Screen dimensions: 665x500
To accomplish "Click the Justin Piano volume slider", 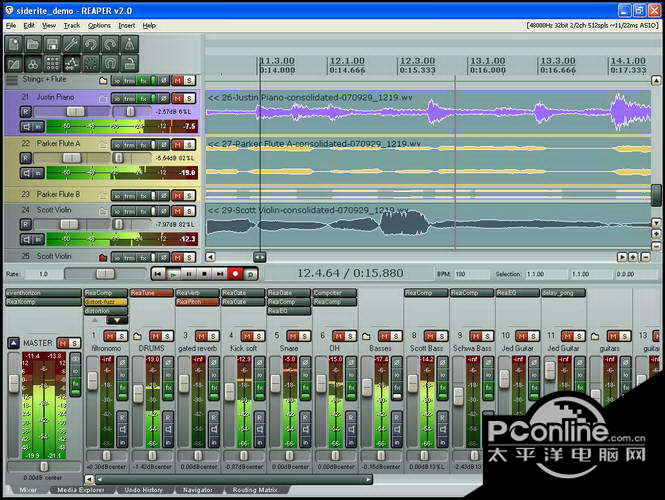I will click(x=77, y=112).
